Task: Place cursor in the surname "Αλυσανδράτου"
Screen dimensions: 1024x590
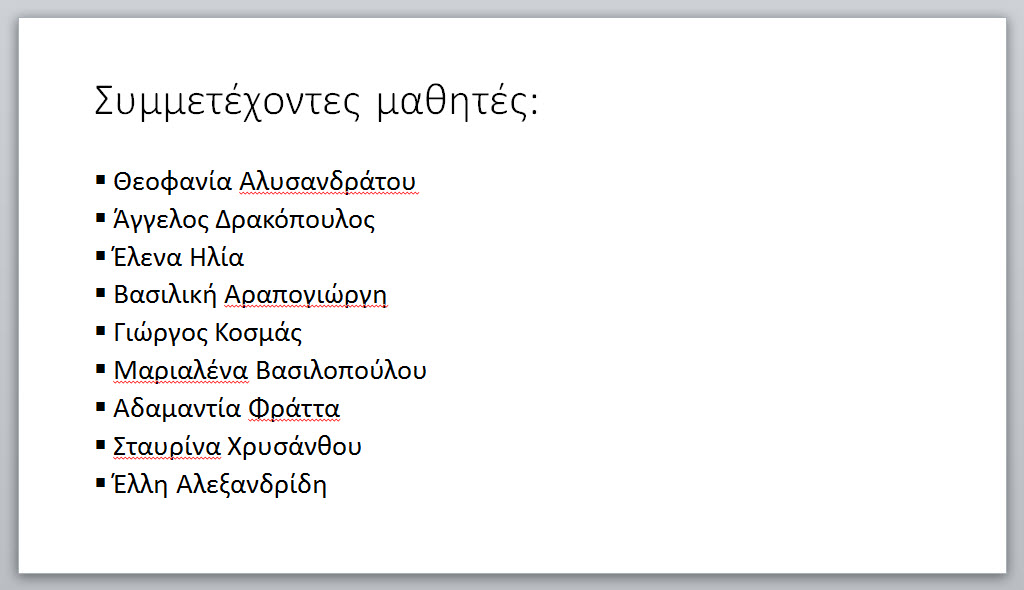Action: pos(328,182)
